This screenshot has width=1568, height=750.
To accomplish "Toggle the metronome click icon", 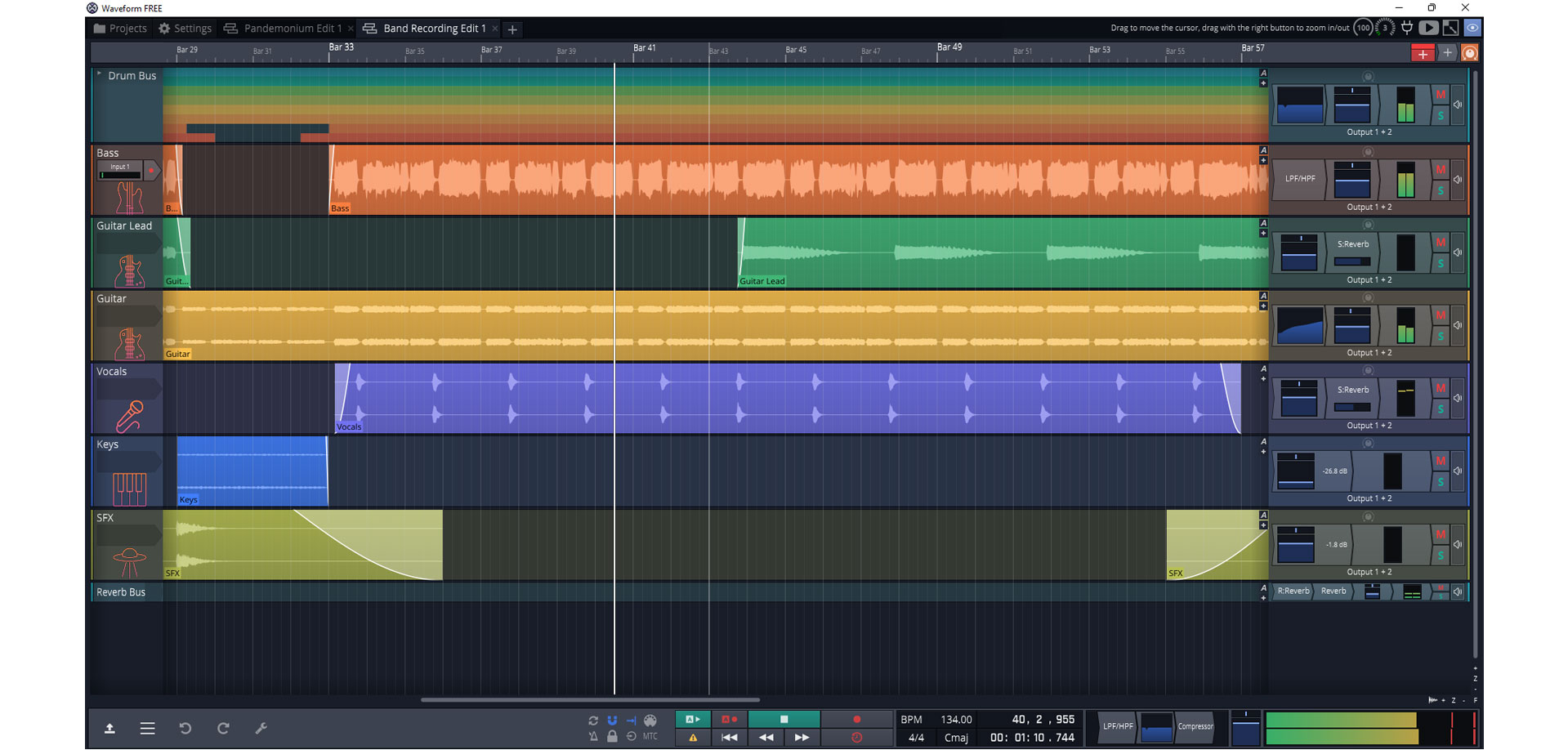I will tap(593, 737).
